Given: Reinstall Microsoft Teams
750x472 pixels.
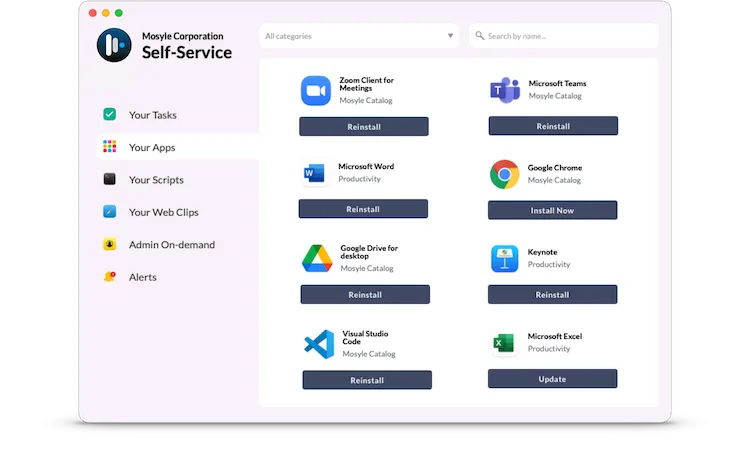Looking at the screenshot, I should [x=553, y=126].
